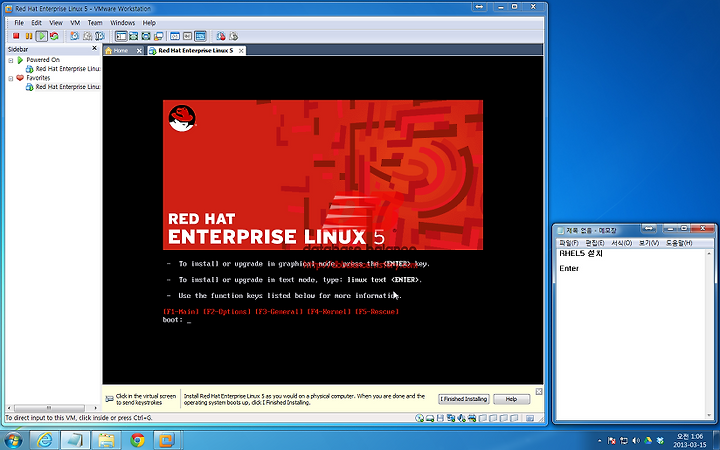Click the Summary view toolbar icon
The height and width of the screenshot is (450, 720).
click(x=175, y=36)
